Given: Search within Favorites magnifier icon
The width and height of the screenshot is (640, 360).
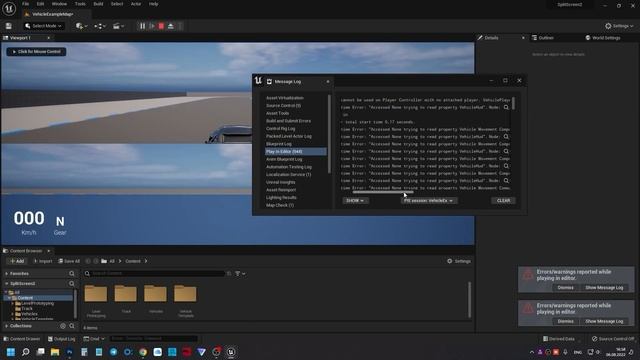Looking at the screenshot, I should click(x=72, y=273).
